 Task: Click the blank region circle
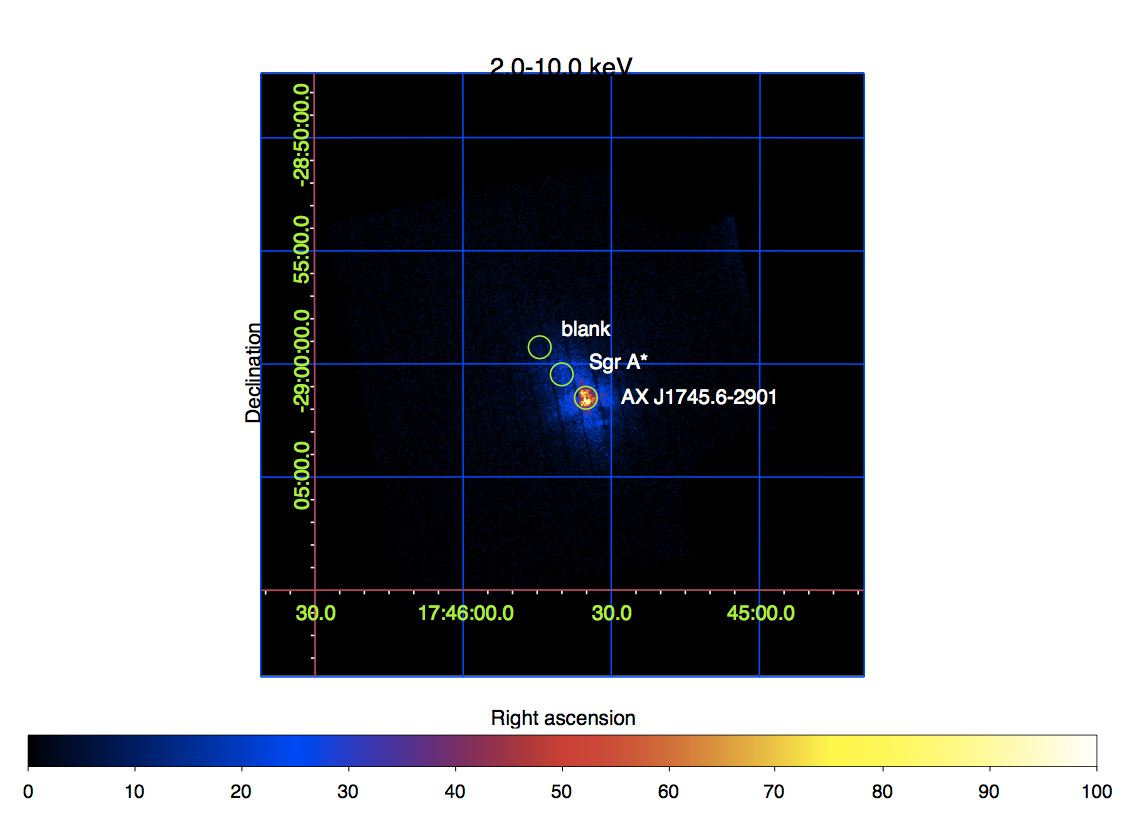click(x=540, y=348)
